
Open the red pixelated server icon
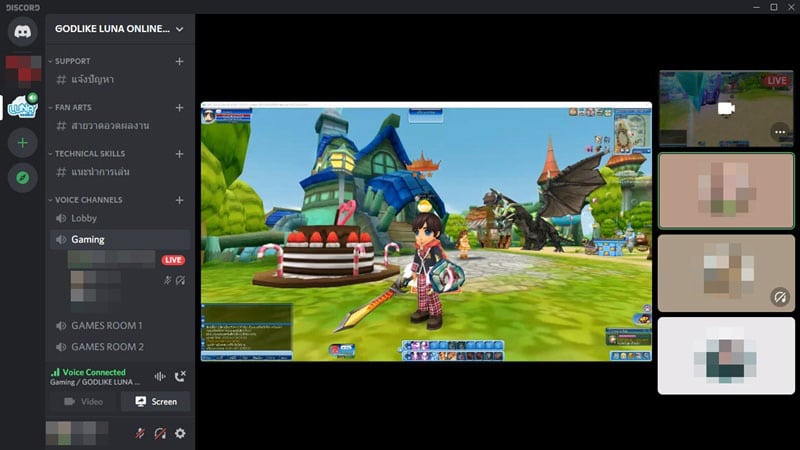click(x=23, y=69)
